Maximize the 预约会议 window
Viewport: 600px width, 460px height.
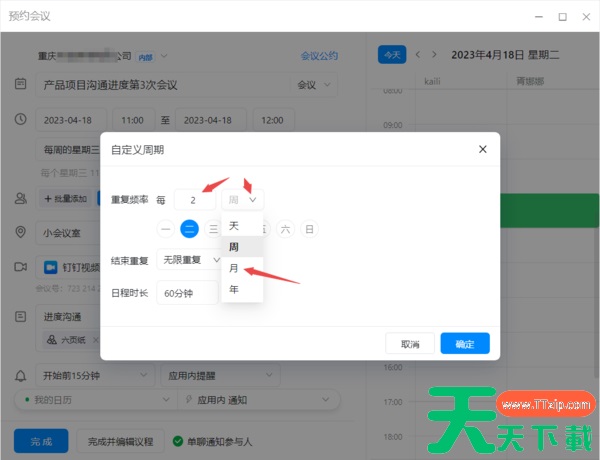[562, 17]
